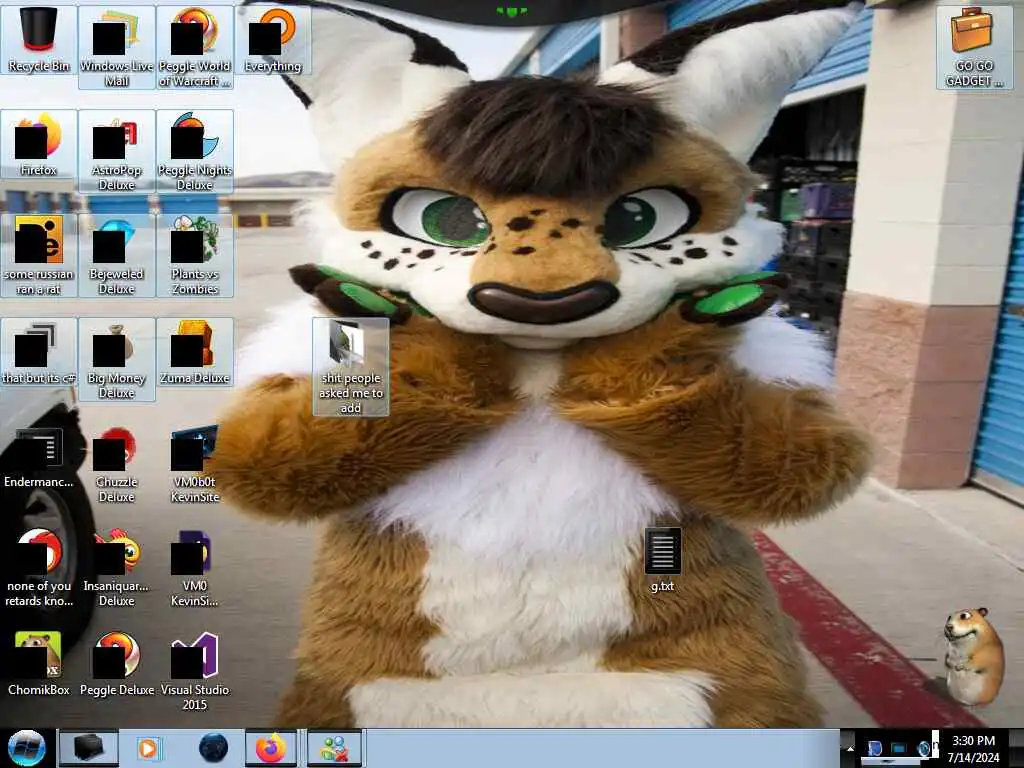Screen dimensions: 1024x768
Task: Open the Recycle Bin desktop icon
Action: pyautogui.click(x=39, y=40)
